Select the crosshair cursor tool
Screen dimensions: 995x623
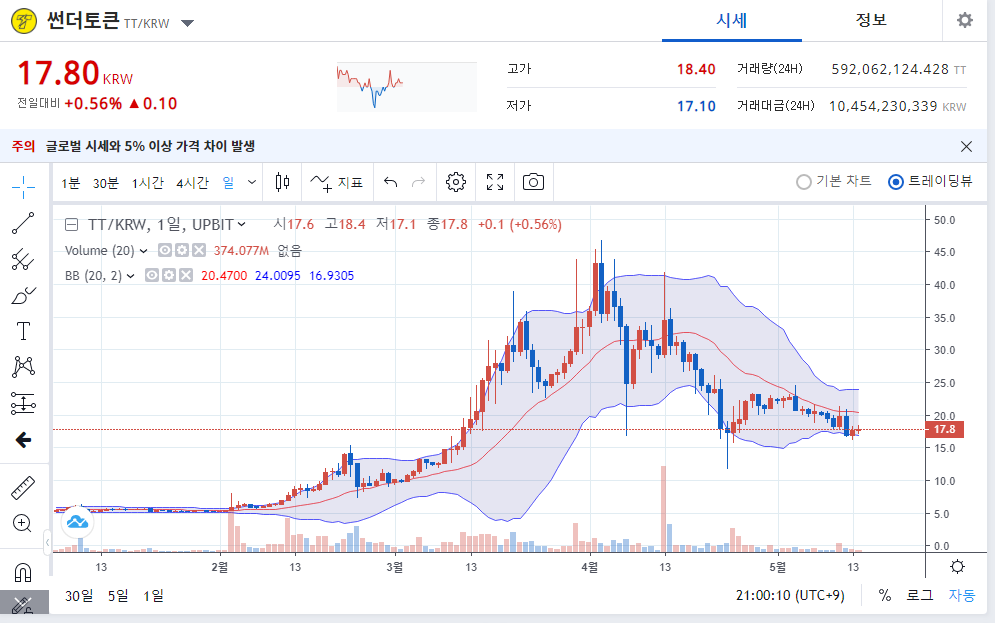click(x=23, y=187)
